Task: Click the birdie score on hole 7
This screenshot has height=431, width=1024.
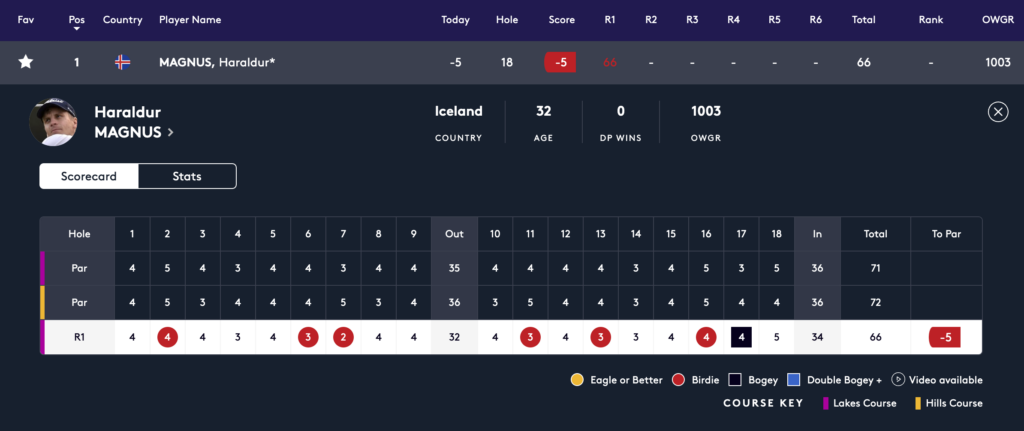Action: 343,337
